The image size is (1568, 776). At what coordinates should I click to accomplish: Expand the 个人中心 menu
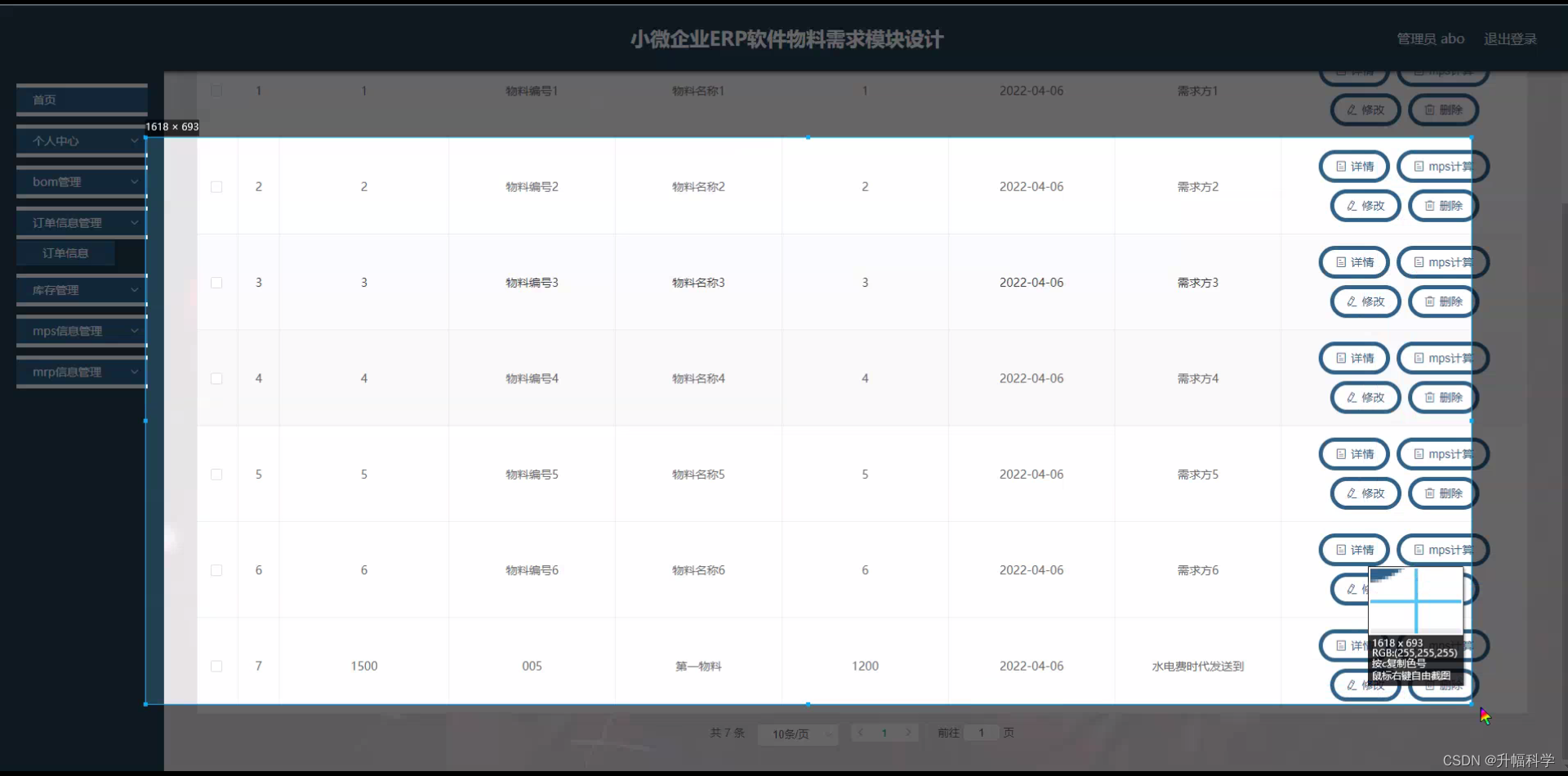[x=81, y=140]
